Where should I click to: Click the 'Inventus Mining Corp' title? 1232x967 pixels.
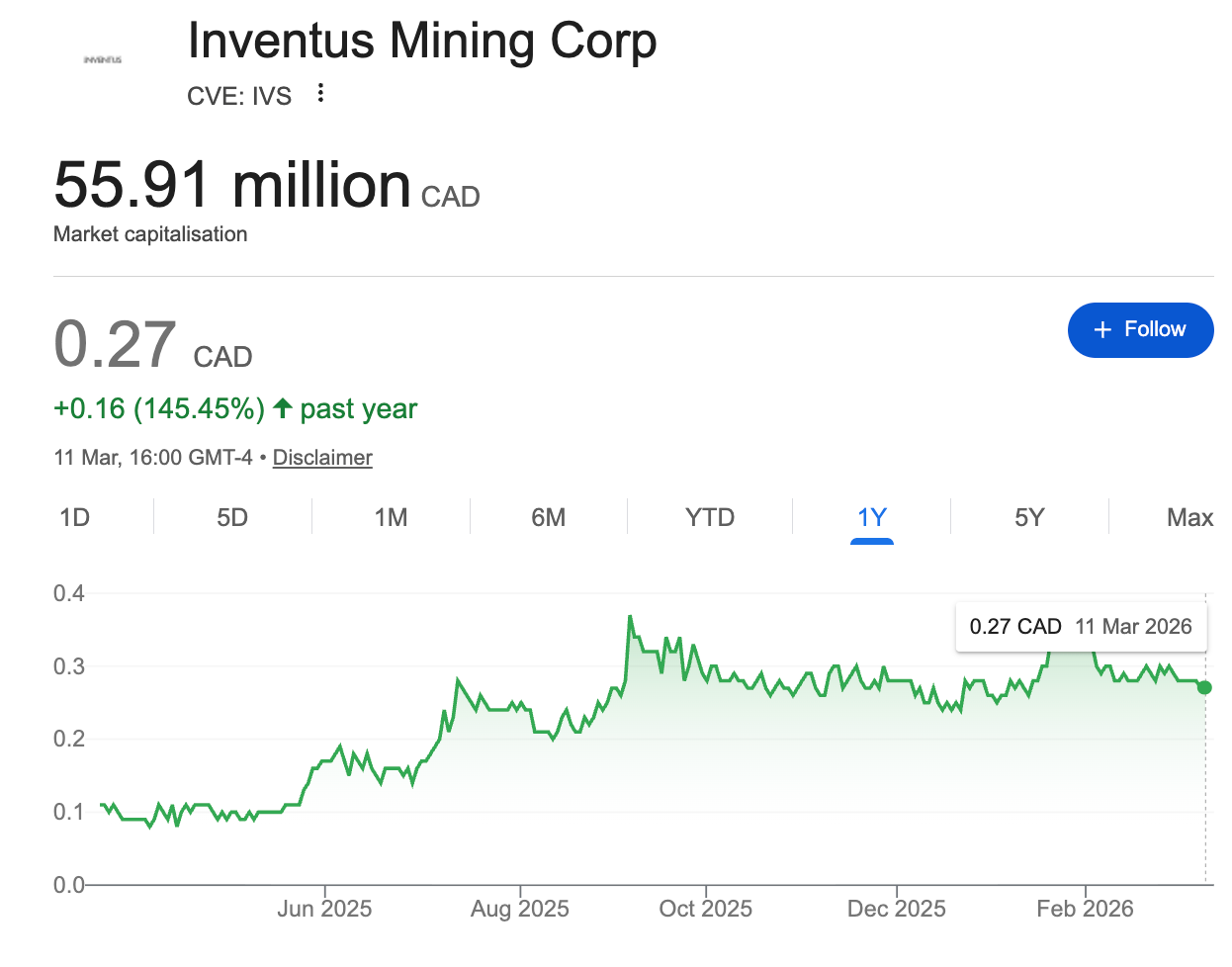tap(422, 42)
